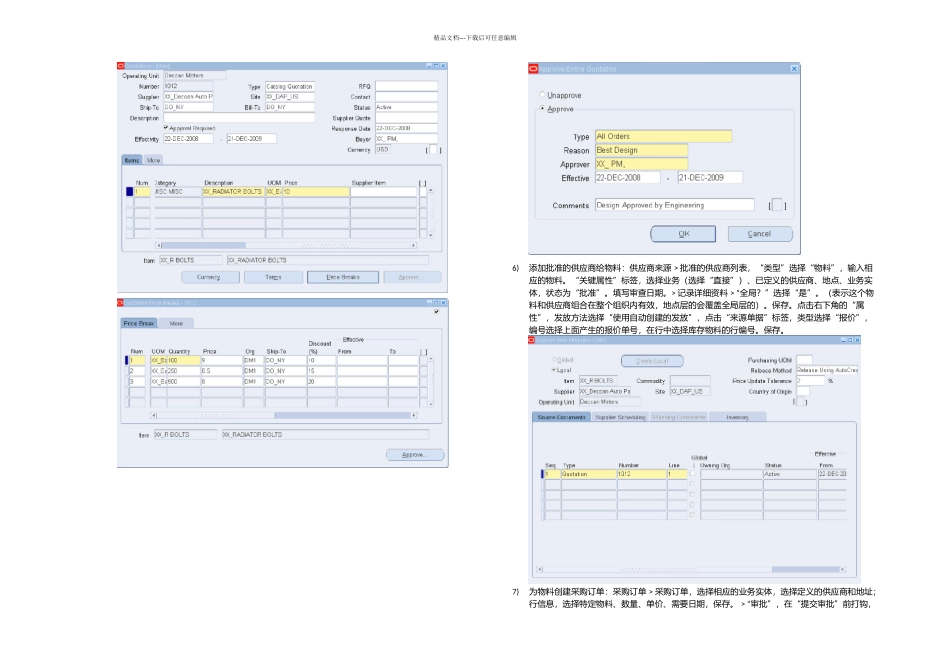The height and width of the screenshot is (672, 950).
Task: Click the Oracle icon in Approve Entire Quotation dialog
Action: click(x=533, y=69)
